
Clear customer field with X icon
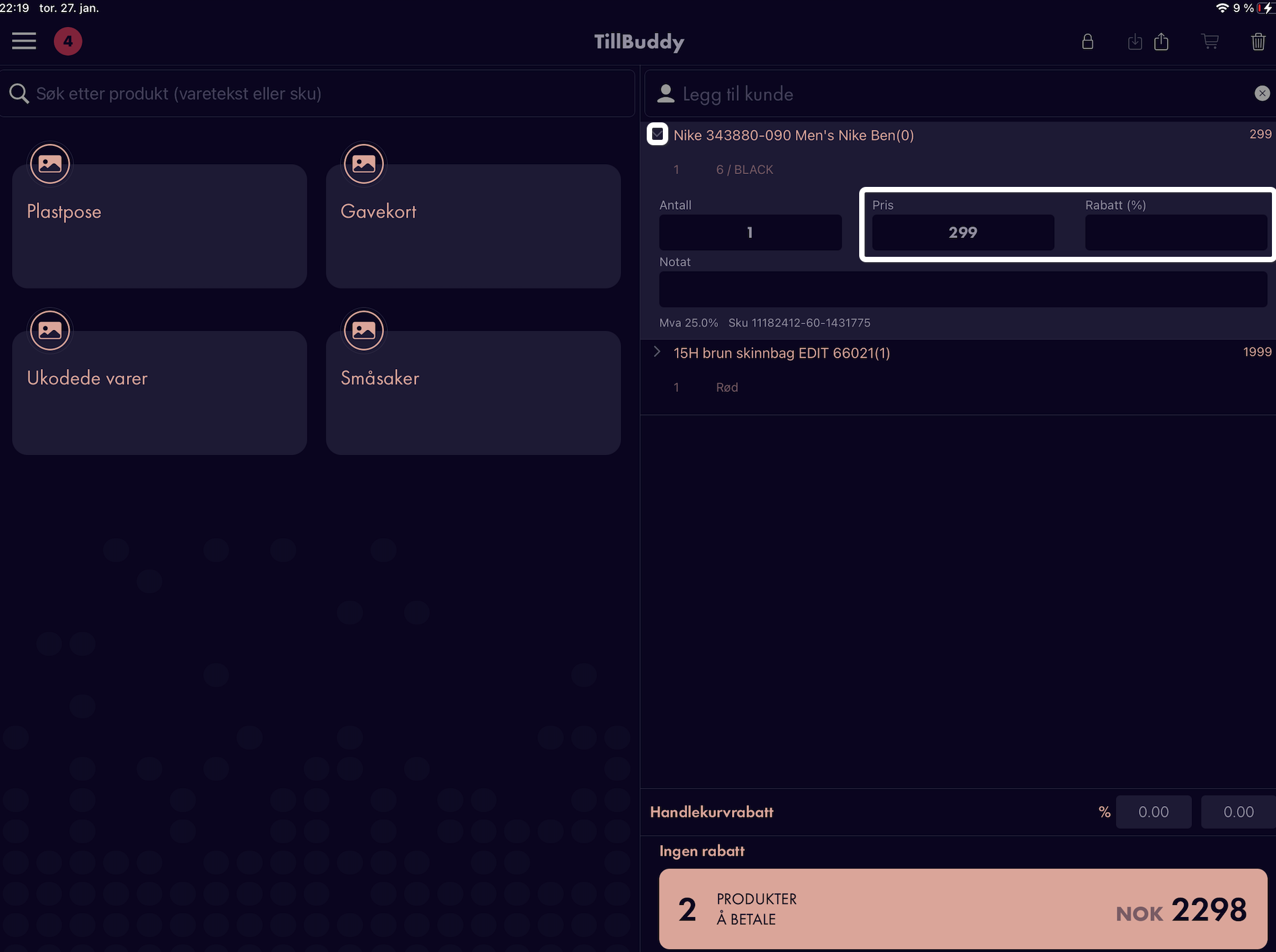1262,93
